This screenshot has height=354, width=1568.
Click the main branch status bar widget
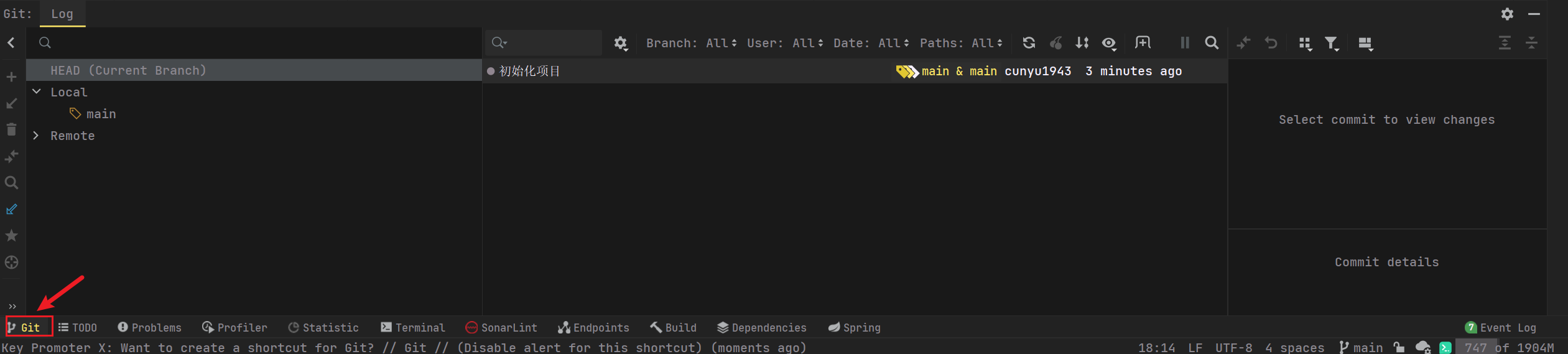coord(1361,347)
